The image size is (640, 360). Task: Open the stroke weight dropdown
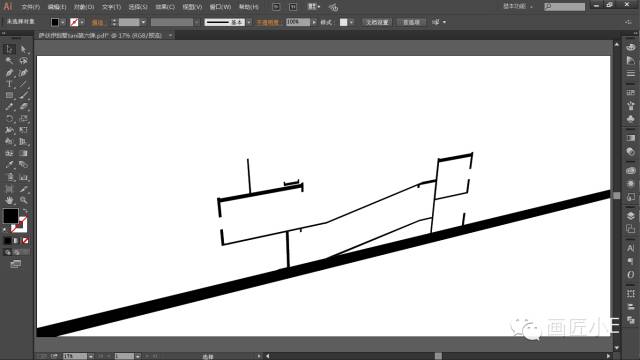point(143,22)
